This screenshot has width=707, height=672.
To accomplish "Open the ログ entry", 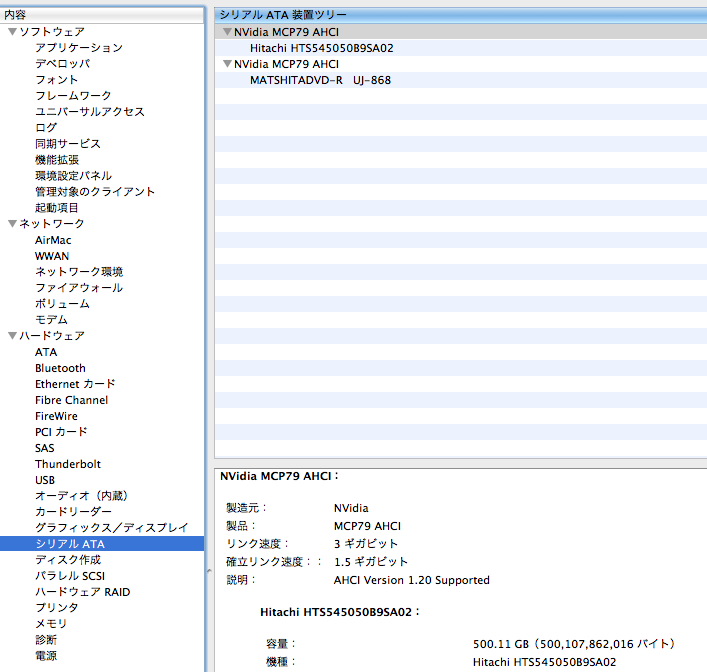I will click(x=46, y=128).
